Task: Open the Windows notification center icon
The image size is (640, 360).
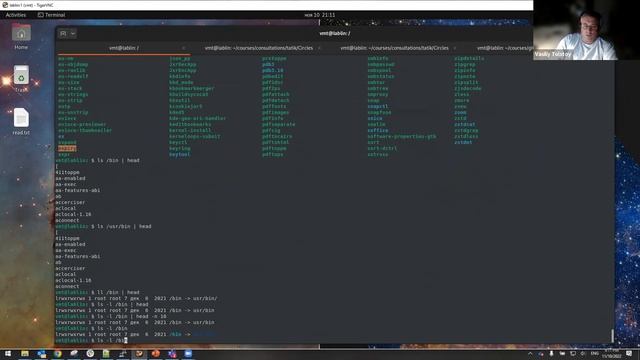Action: pos(629,353)
